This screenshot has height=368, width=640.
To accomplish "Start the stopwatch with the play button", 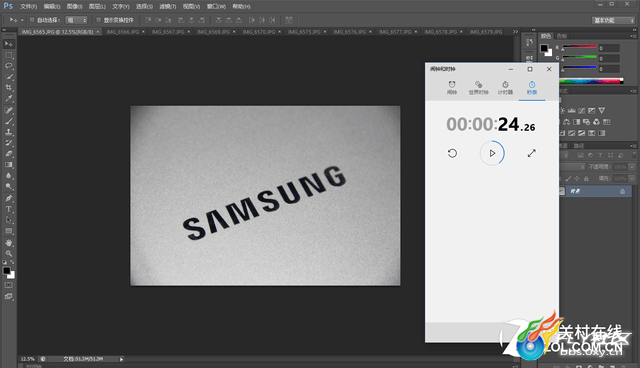I will pos(492,153).
